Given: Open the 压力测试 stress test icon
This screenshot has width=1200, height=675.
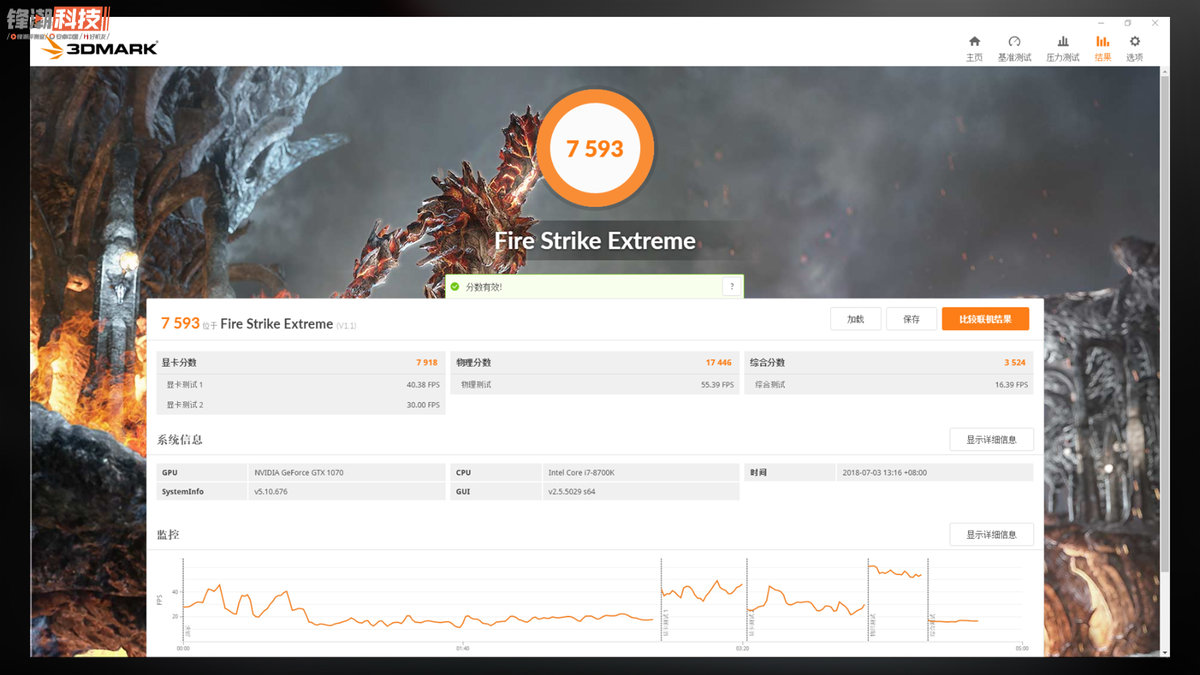Looking at the screenshot, I should pos(1062,48).
